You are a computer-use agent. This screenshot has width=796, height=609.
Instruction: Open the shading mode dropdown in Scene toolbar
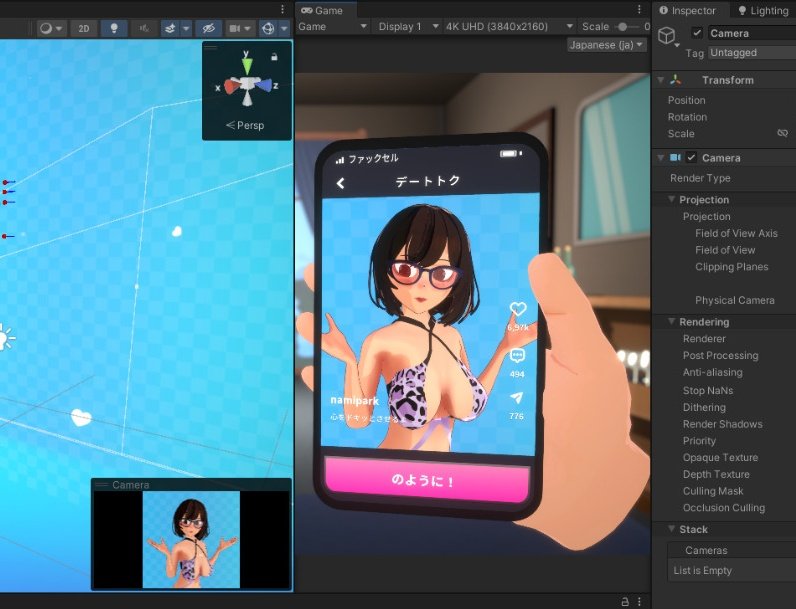pos(51,28)
